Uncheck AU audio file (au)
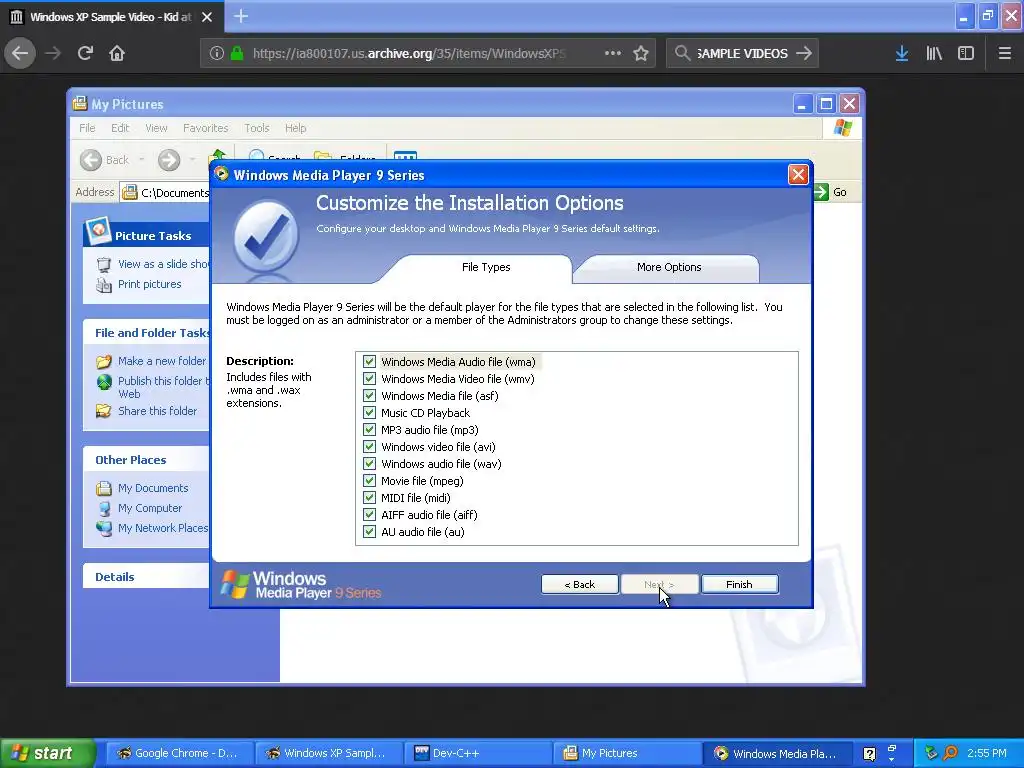 (x=370, y=532)
